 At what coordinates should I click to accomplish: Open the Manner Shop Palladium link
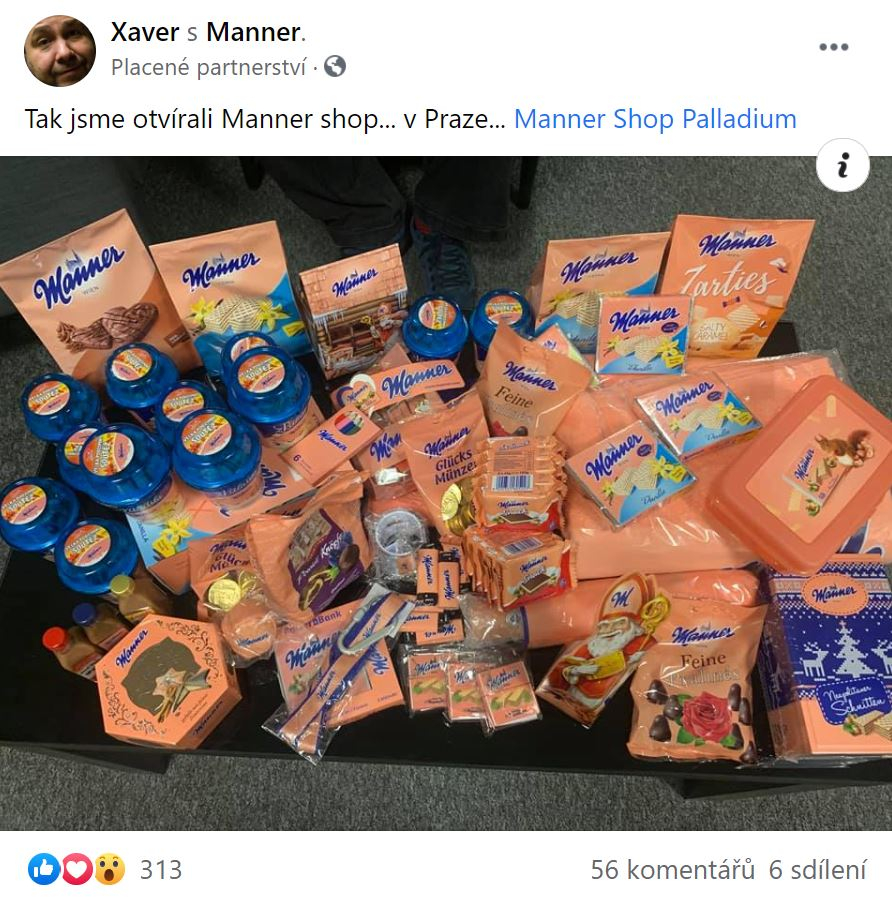[x=655, y=119]
